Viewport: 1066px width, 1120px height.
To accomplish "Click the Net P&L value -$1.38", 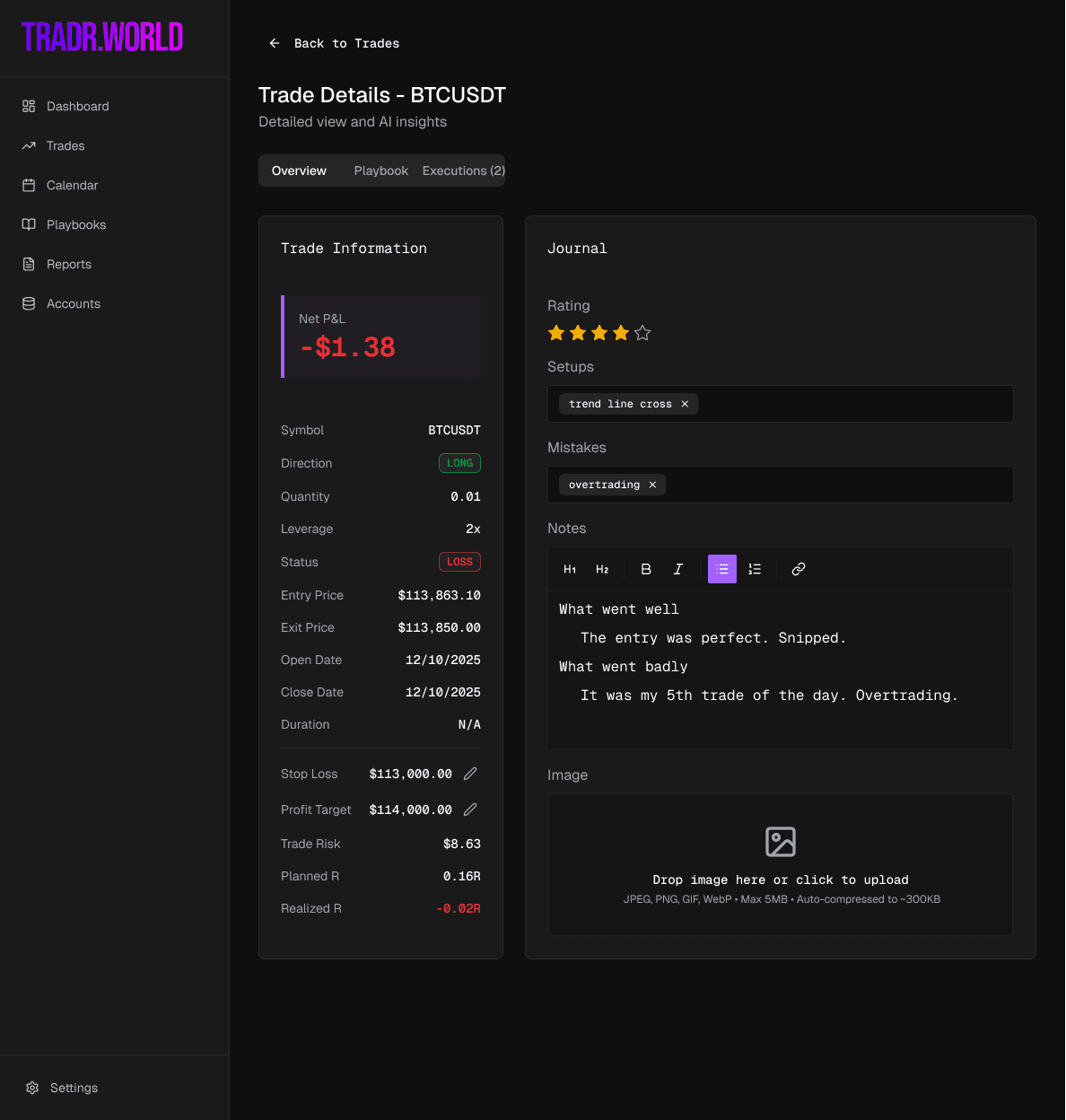I will (x=347, y=347).
